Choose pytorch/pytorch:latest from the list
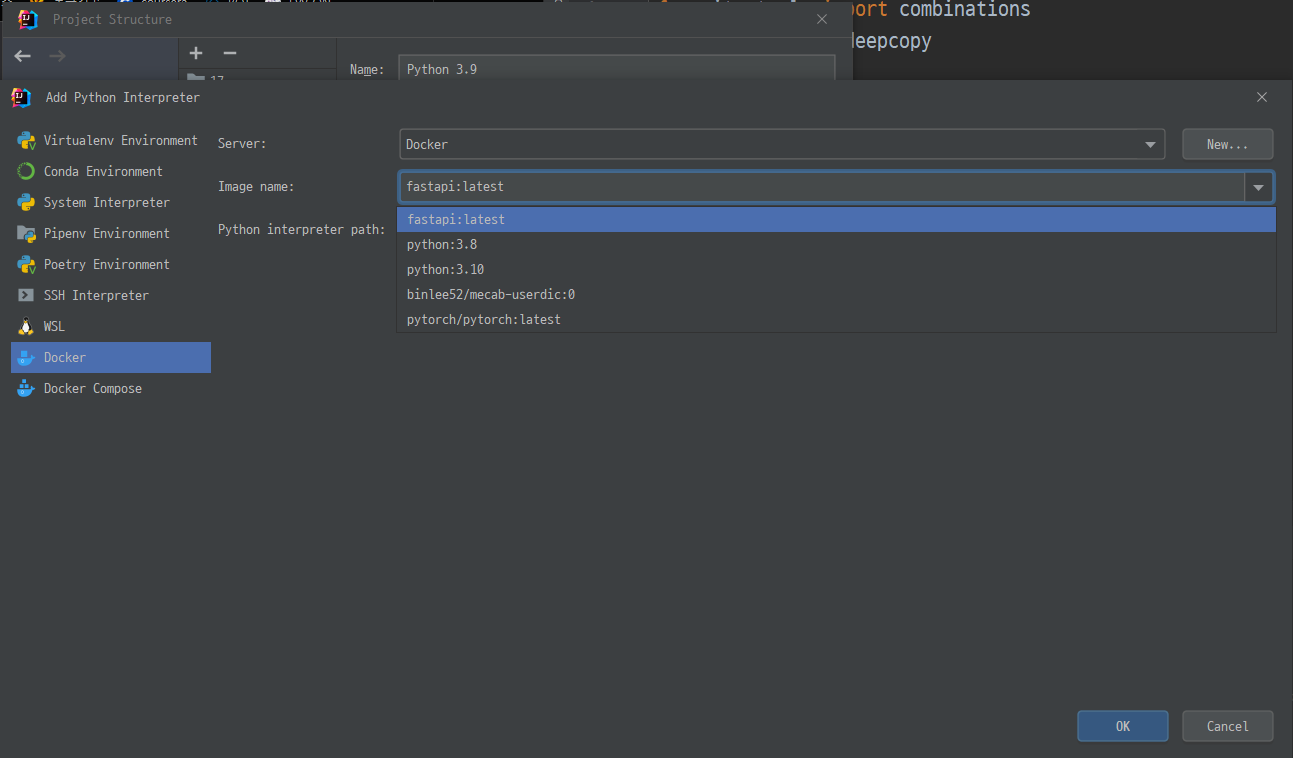The height and width of the screenshot is (758, 1293). [x=836, y=319]
